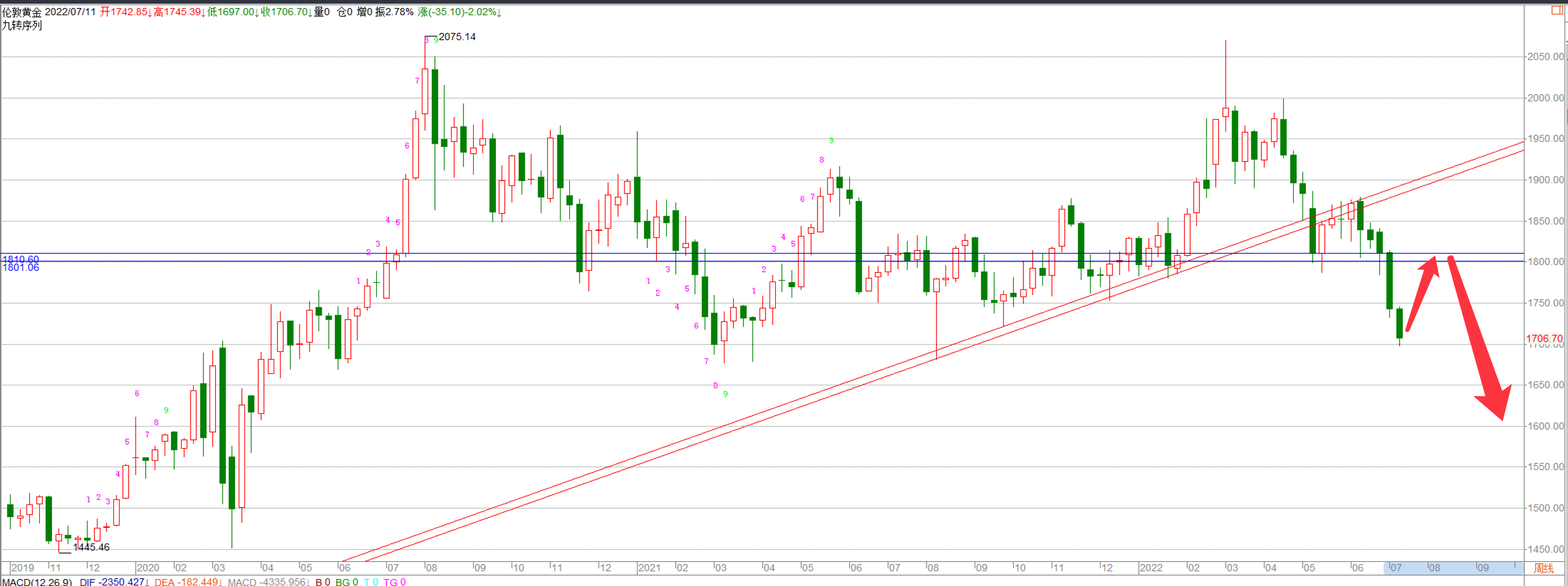Click the 1810.60 horizontal line label

(21, 259)
